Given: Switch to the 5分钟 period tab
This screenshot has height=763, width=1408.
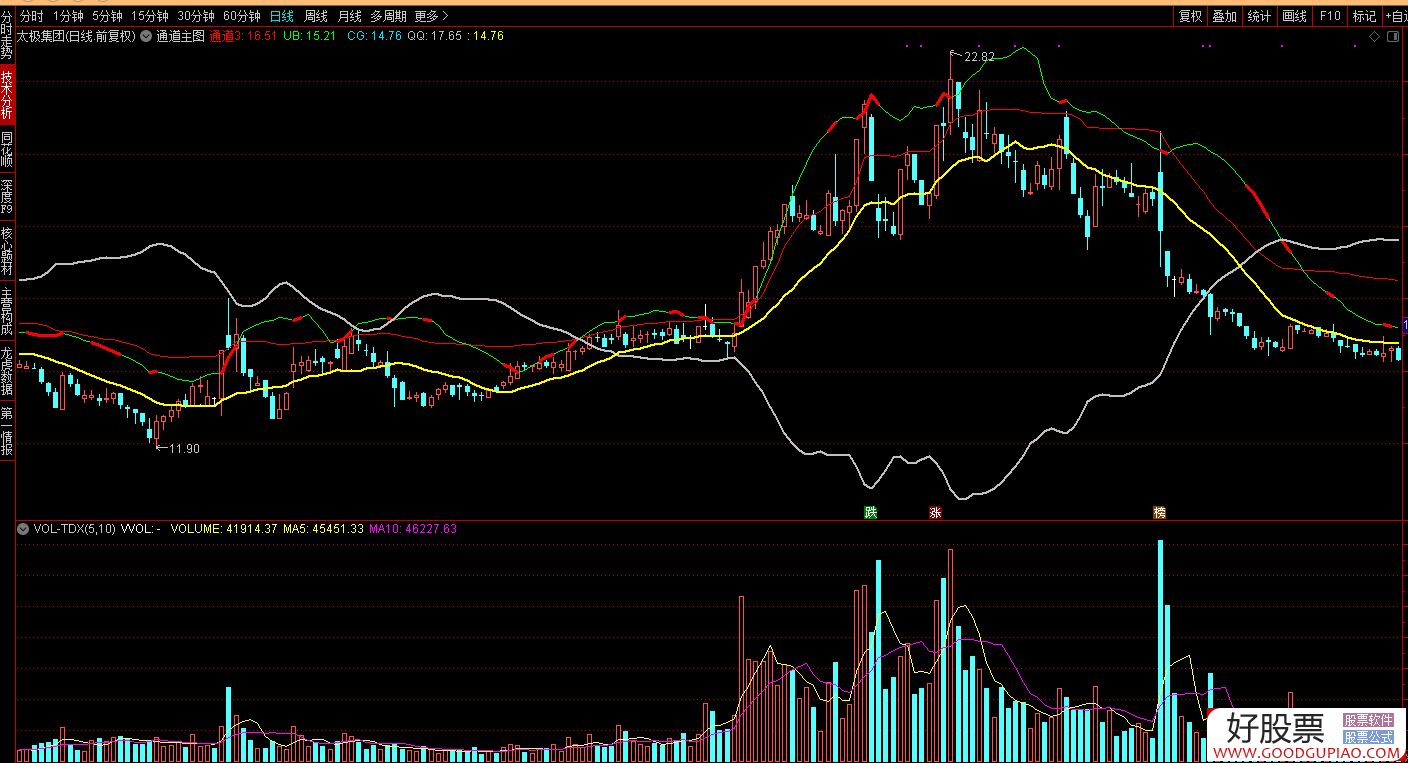Looking at the screenshot, I should (107, 16).
